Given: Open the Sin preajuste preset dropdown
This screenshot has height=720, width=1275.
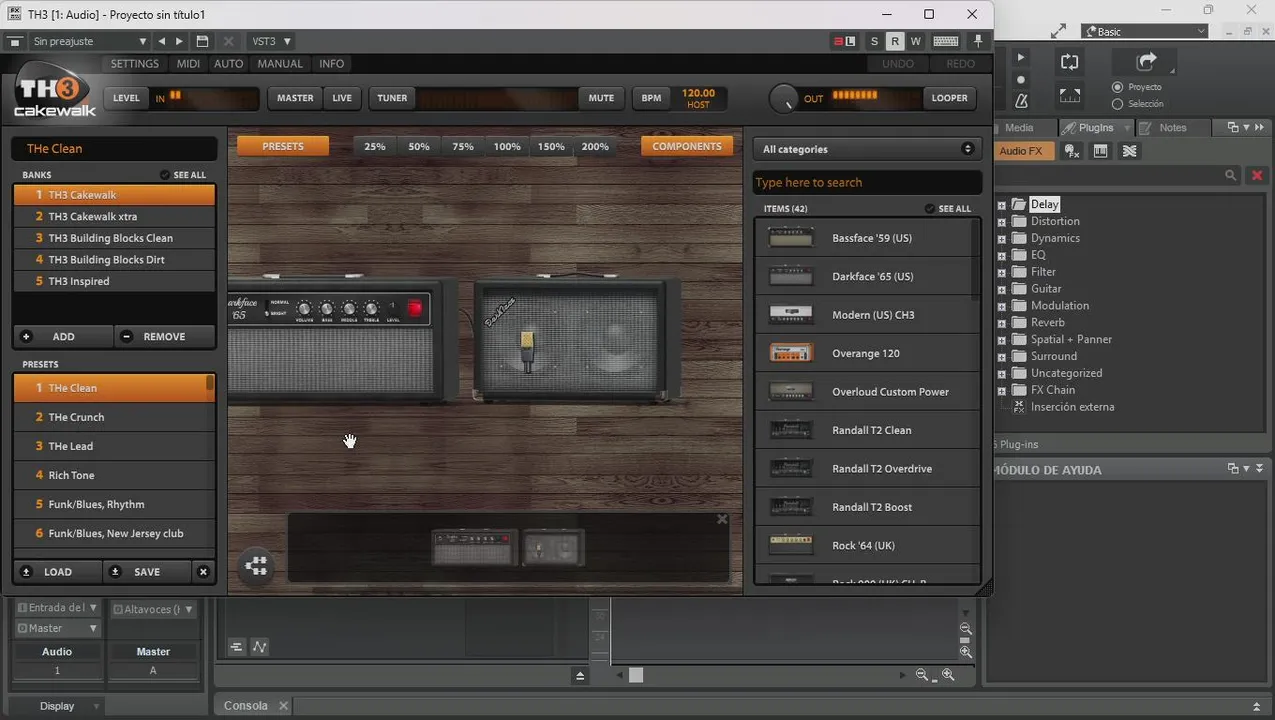Looking at the screenshot, I should 90,42.
